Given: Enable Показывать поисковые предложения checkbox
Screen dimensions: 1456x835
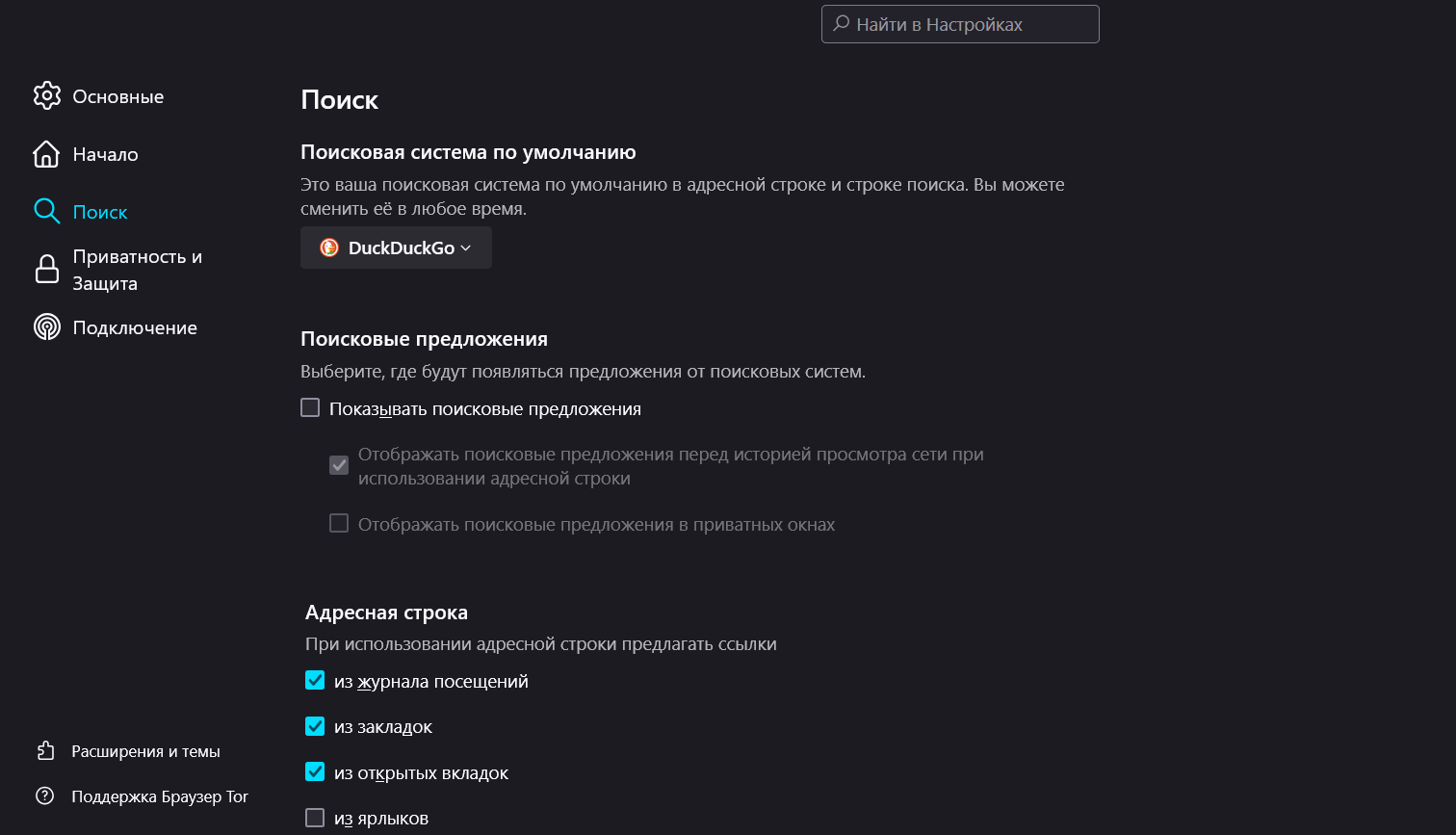Looking at the screenshot, I should point(310,408).
